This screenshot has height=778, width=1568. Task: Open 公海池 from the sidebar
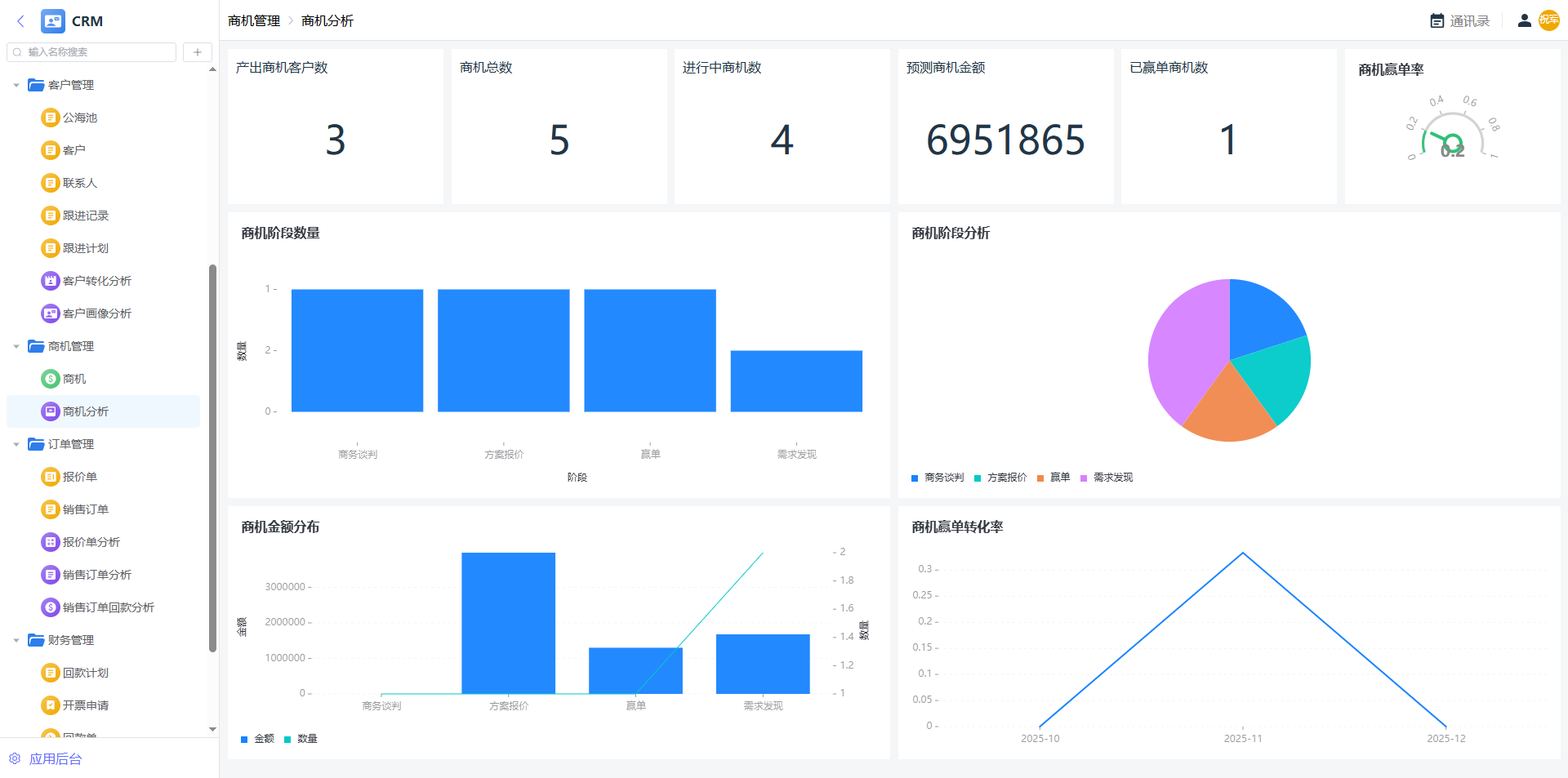pos(79,118)
